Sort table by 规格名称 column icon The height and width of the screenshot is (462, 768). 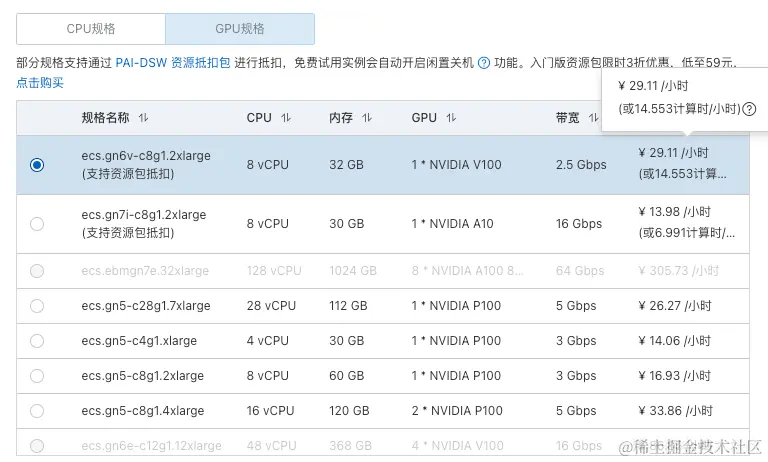[x=144, y=118]
